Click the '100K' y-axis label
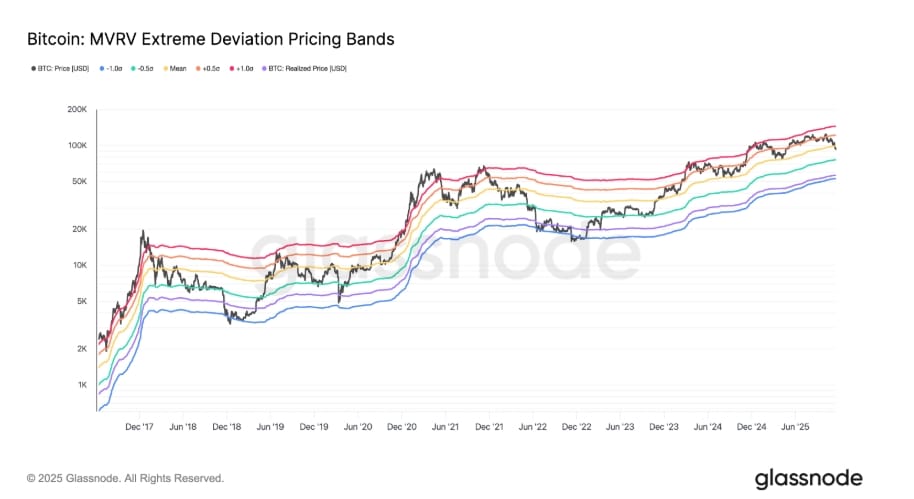The height and width of the screenshot is (499, 914). click(78, 145)
